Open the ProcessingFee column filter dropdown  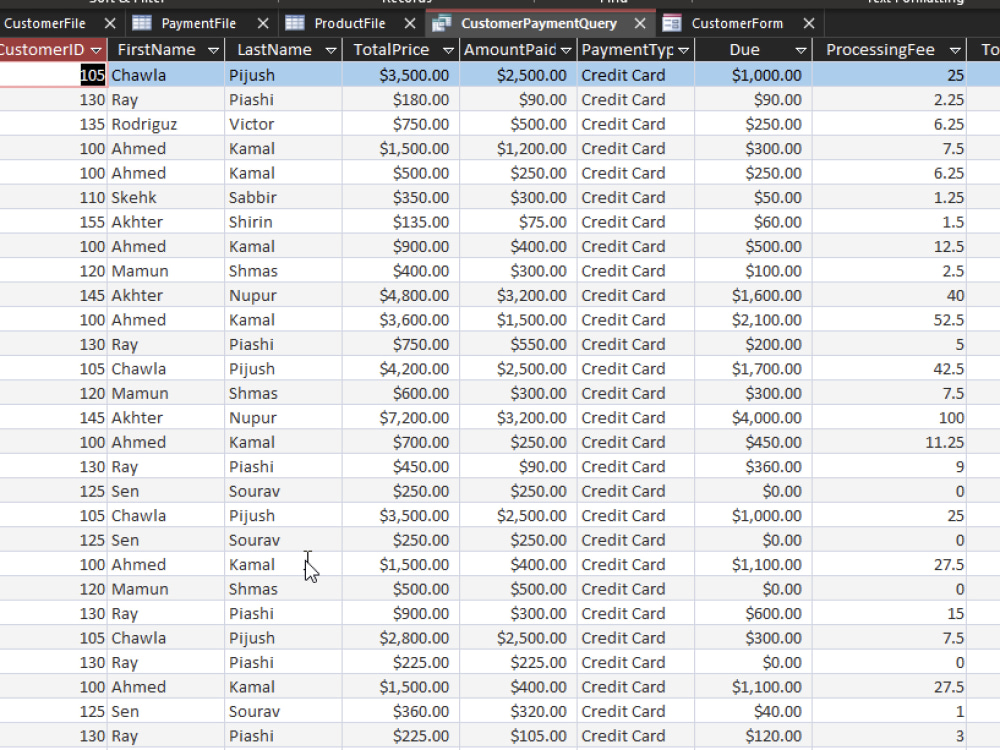(955, 50)
